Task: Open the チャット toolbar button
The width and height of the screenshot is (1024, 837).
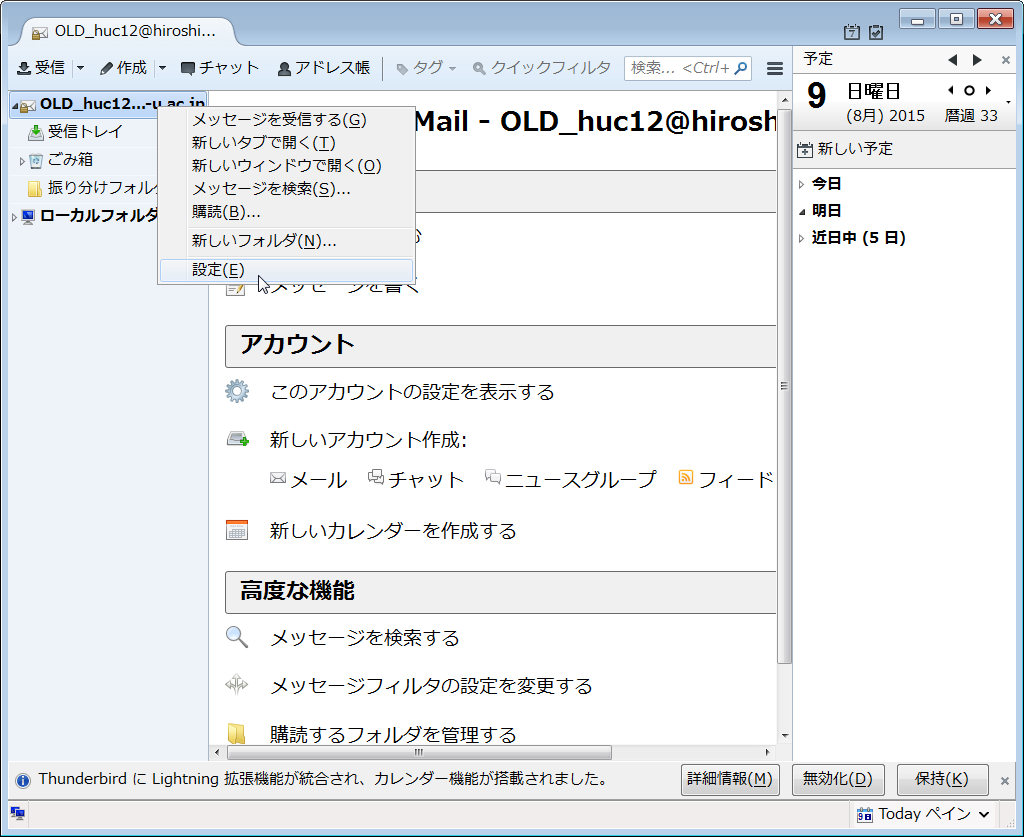Action: click(x=220, y=68)
